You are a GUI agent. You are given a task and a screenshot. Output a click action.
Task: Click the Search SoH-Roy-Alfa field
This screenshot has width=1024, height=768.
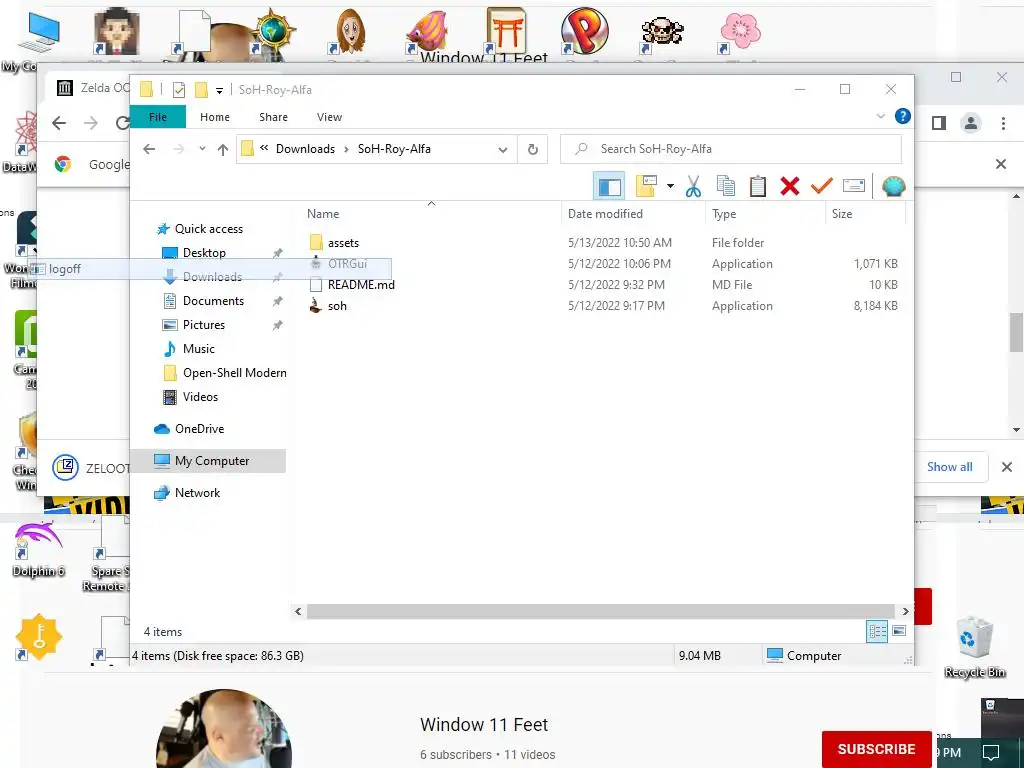pos(731,149)
